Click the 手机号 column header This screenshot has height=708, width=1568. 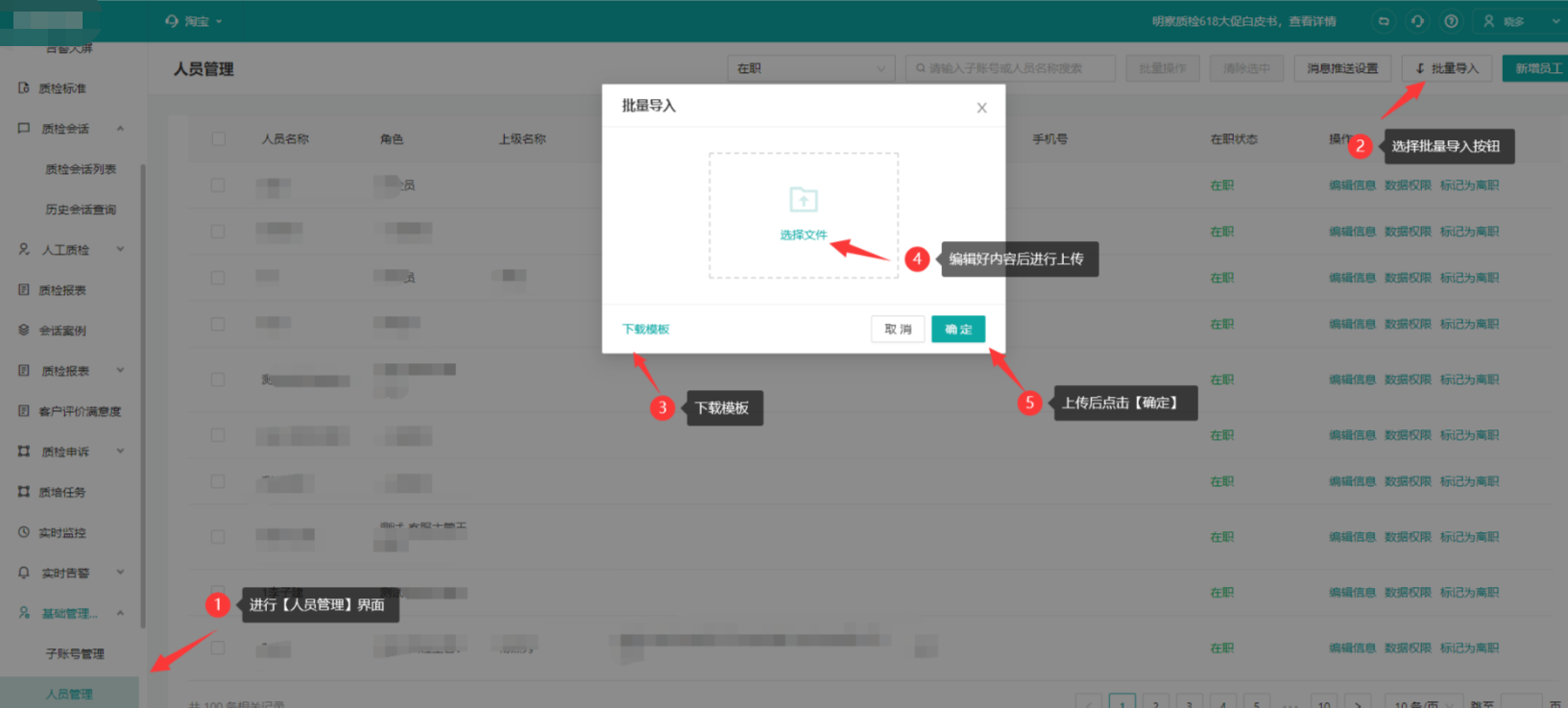pyautogui.click(x=1049, y=138)
